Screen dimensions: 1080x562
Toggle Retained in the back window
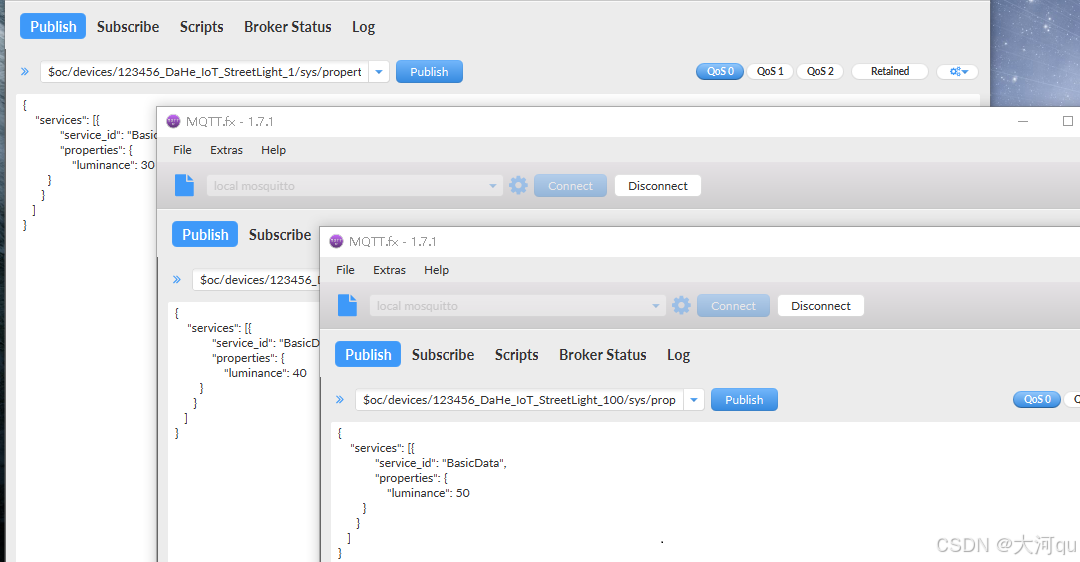pos(889,72)
